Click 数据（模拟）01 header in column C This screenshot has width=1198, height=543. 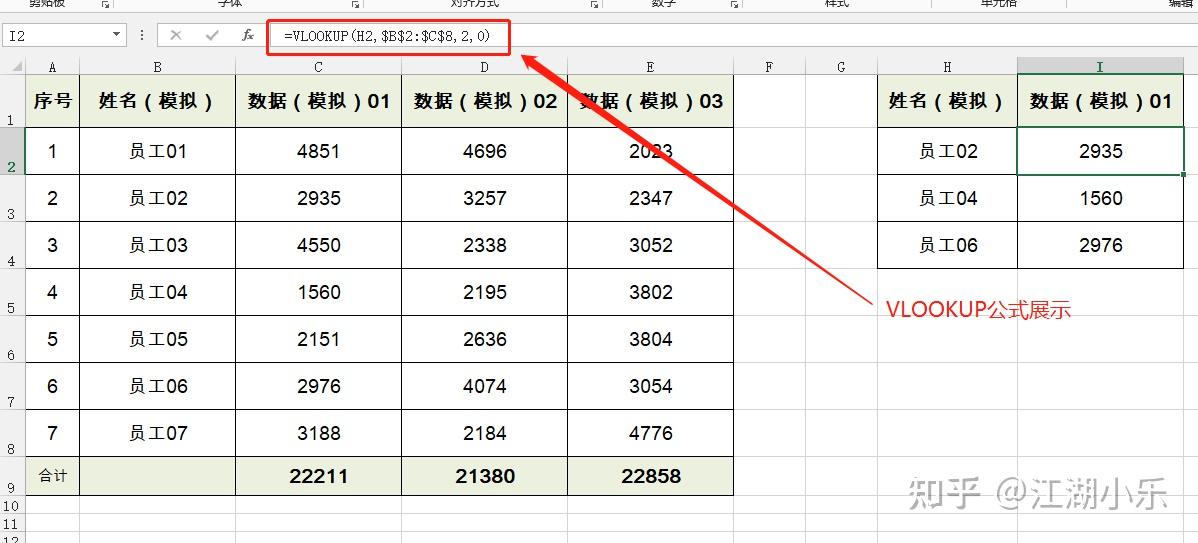(x=319, y=101)
